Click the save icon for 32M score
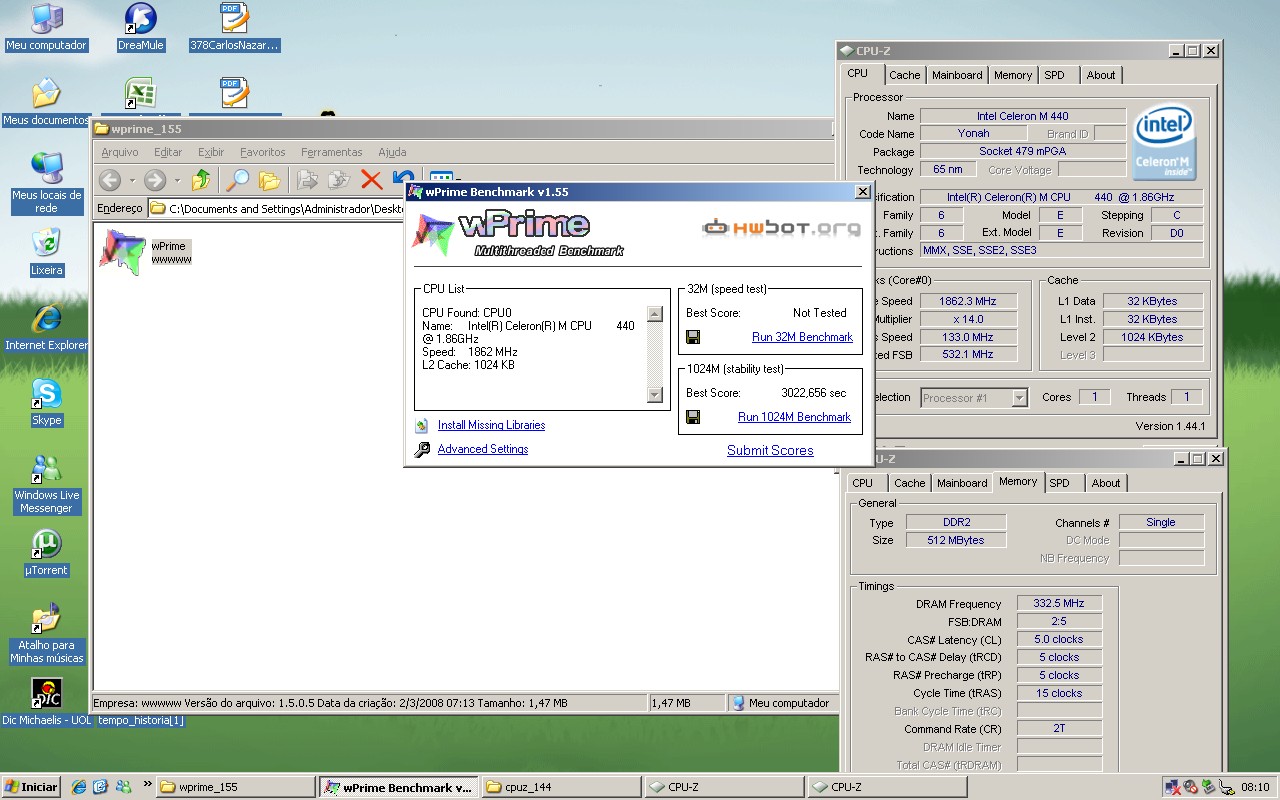Image resolution: width=1280 pixels, height=800 pixels. (693, 337)
